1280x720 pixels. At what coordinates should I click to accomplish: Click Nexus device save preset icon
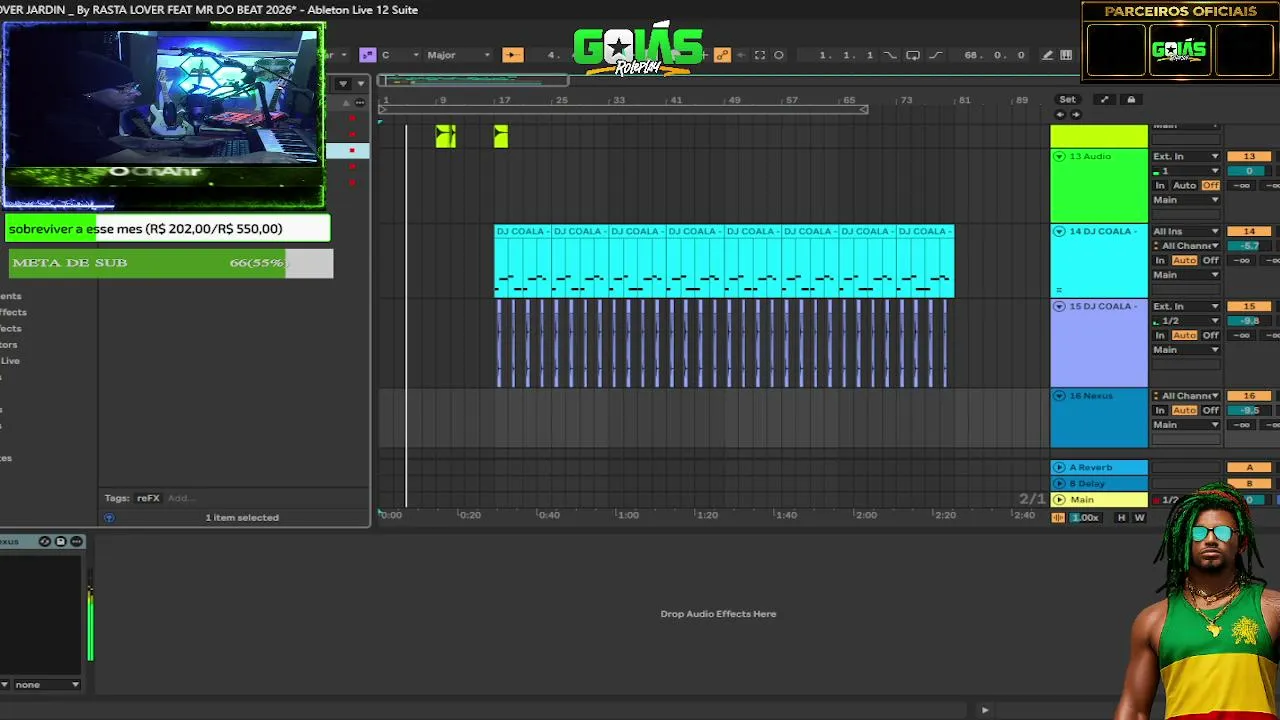coord(60,542)
